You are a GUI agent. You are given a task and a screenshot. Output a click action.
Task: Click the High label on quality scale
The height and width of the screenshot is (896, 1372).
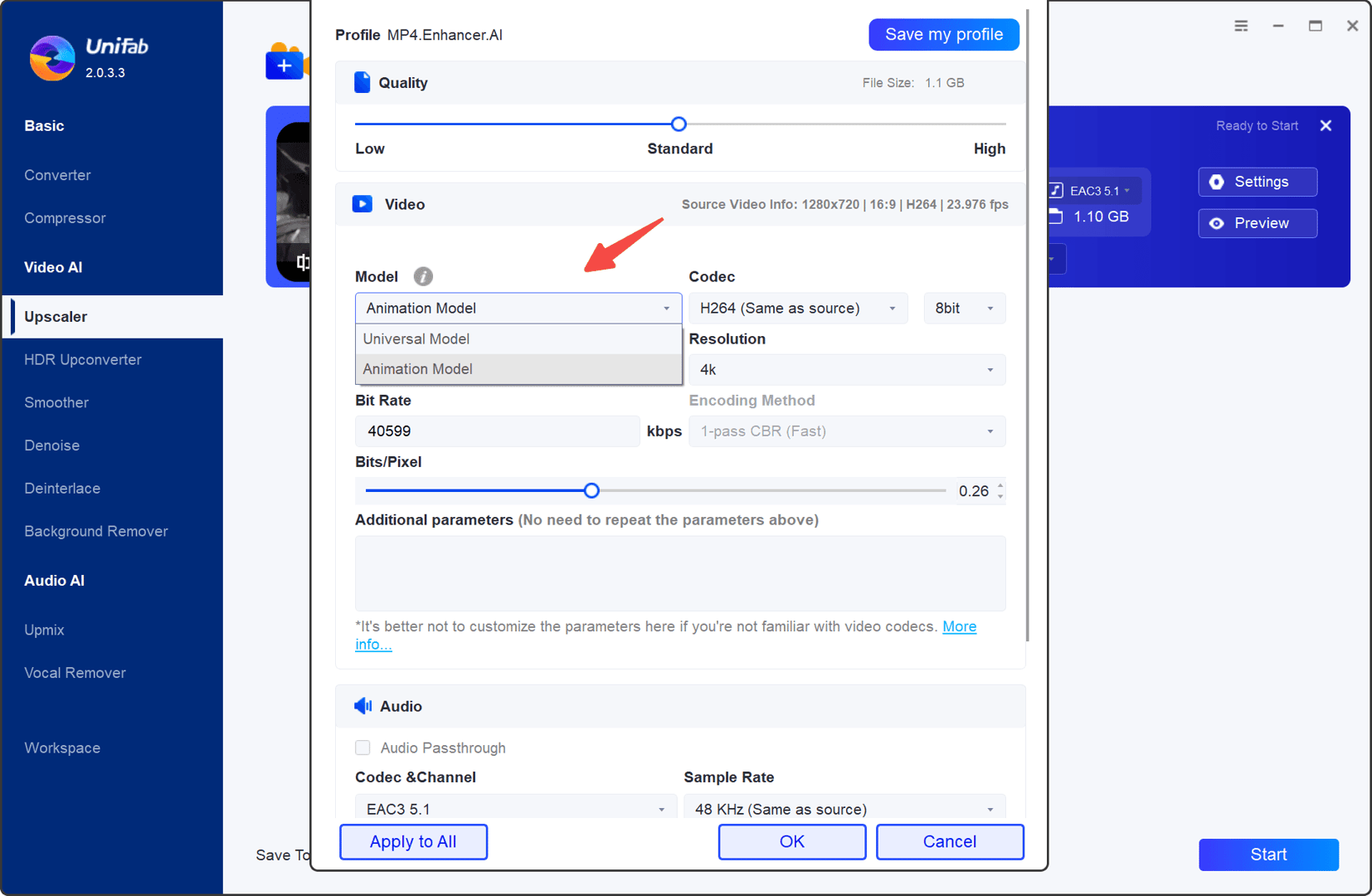pos(990,149)
